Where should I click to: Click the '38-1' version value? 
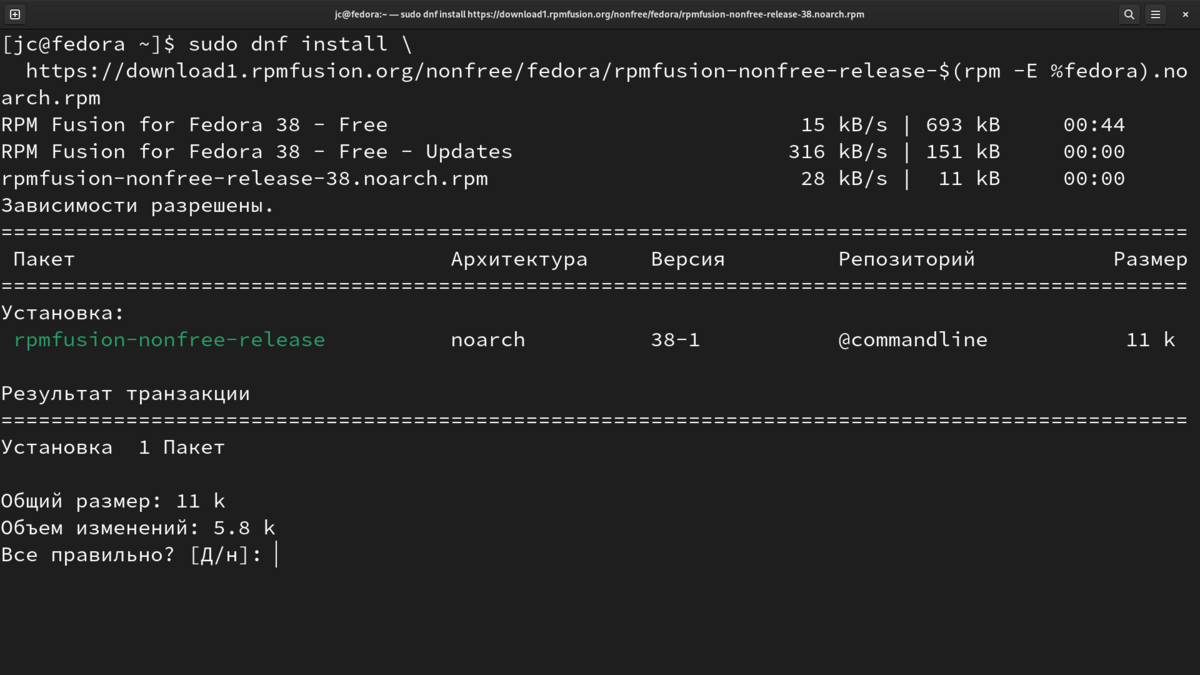click(x=675, y=340)
